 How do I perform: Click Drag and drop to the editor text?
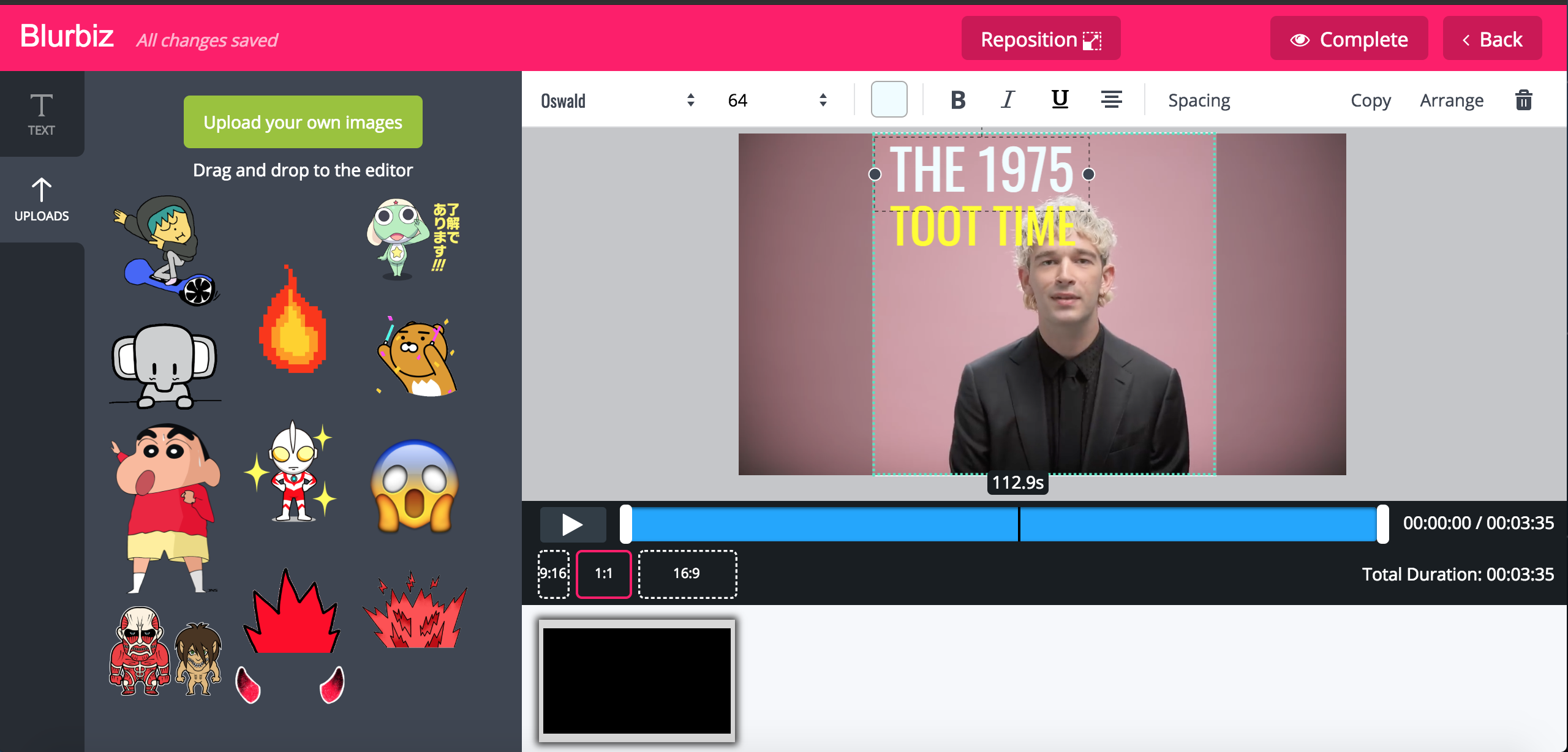(303, 170)
